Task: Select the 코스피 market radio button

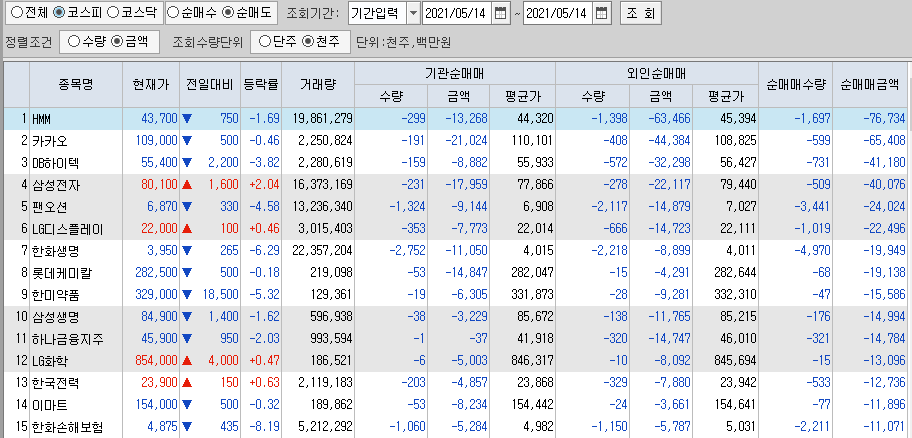Action: pos(59,12)
